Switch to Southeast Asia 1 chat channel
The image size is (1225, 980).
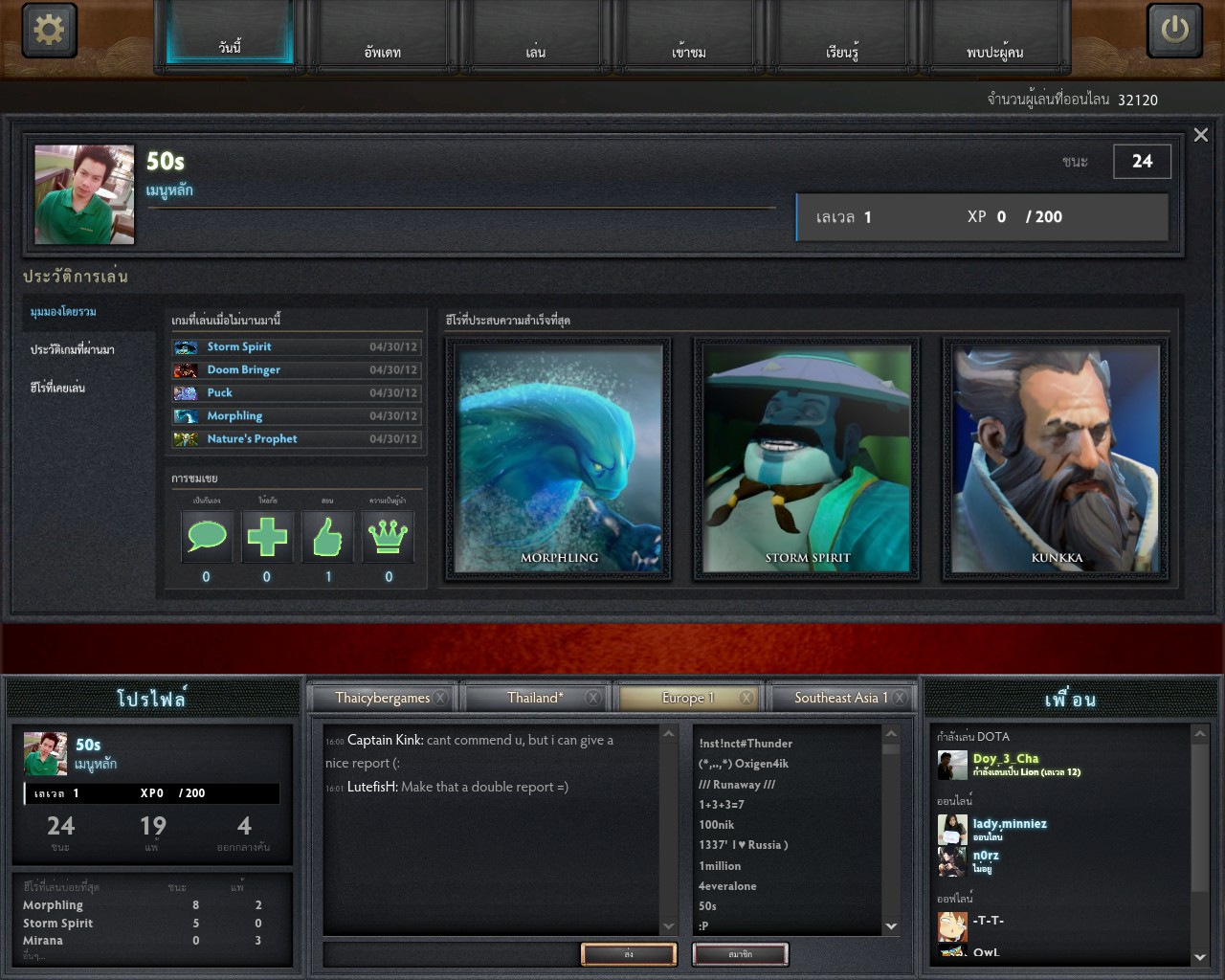pyautogui.click(x=842, y=698)
